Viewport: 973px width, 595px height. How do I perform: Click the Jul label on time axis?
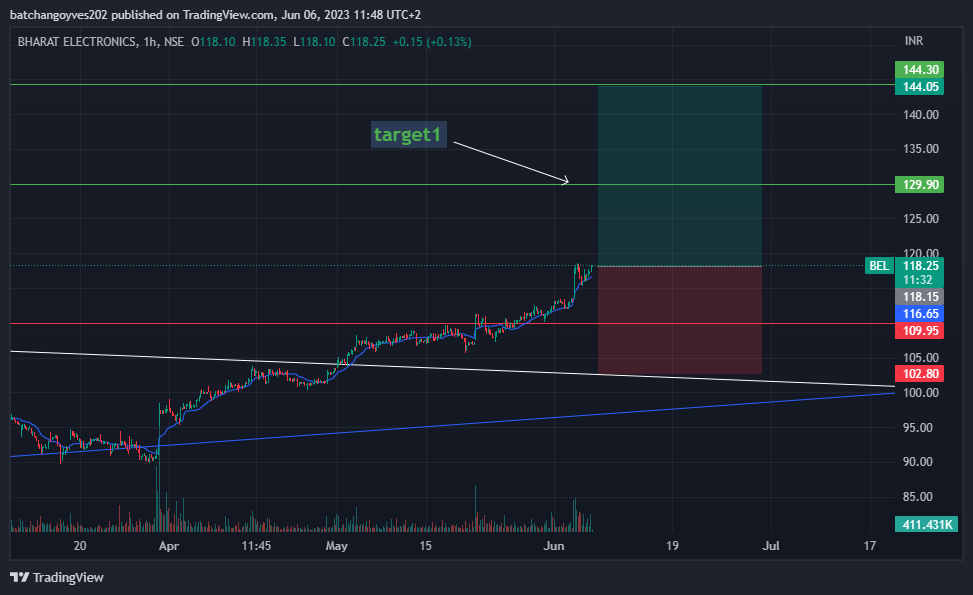pyautogui.click(x=771, y=546)
